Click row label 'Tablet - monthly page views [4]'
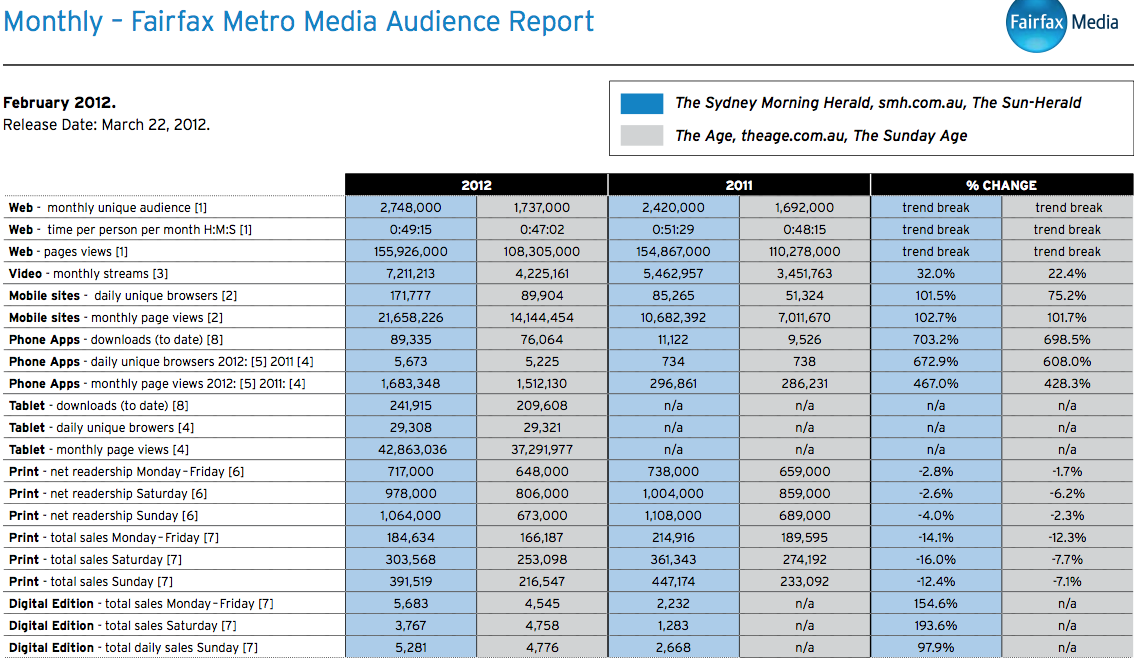Viewport: 1134px width, 668px height. click(x=98, y=450)
